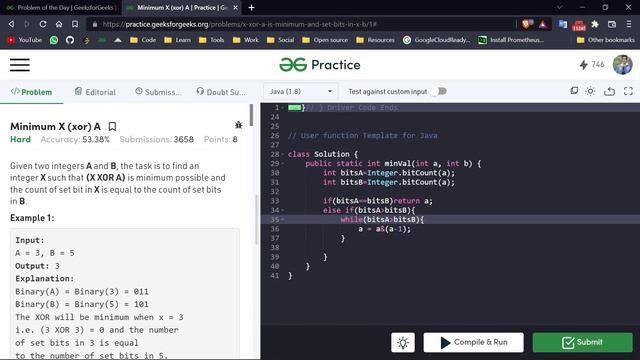Open GitHub bookmark icon
640x360 pixels.
click(x=70, y=40)
